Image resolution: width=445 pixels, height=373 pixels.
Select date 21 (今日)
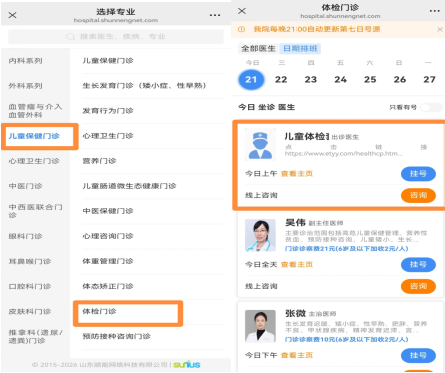(251, 79)
